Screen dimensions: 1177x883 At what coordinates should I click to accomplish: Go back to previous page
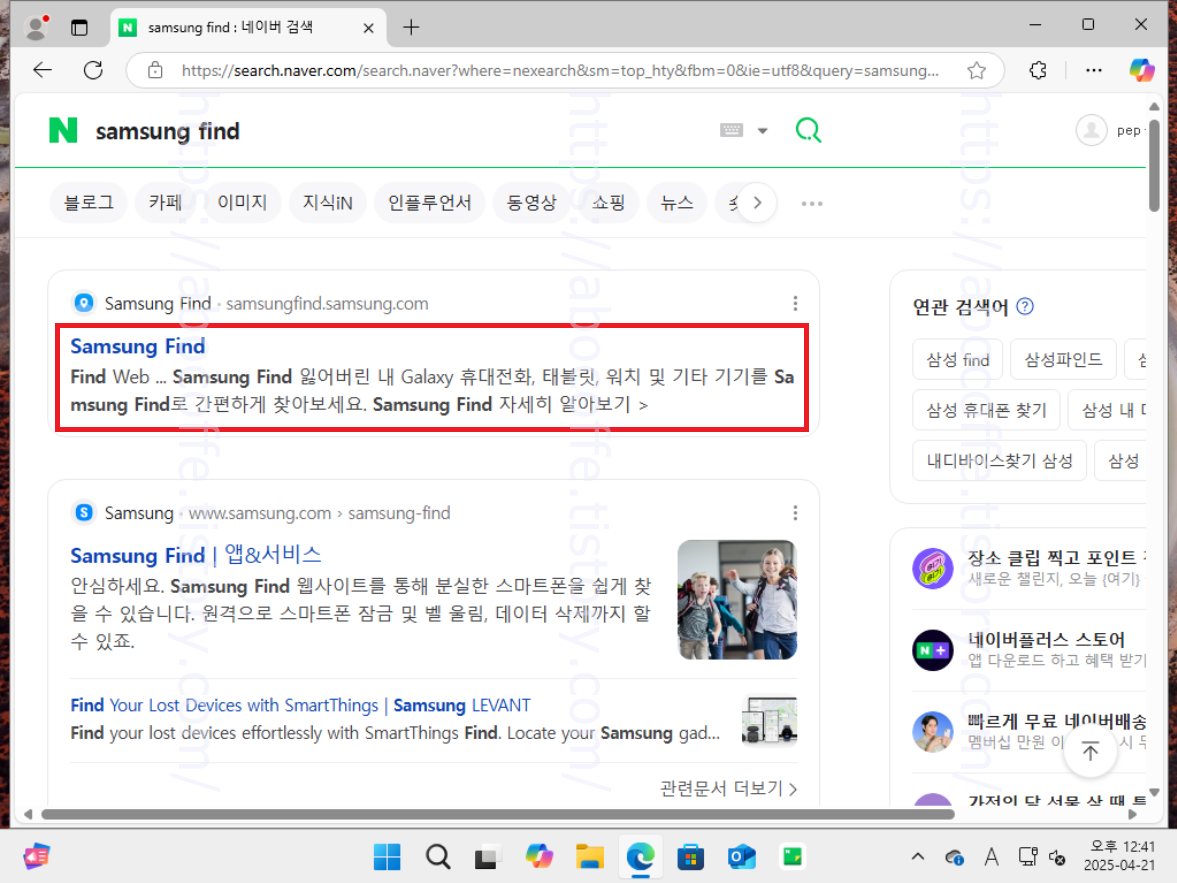point(43,71)
